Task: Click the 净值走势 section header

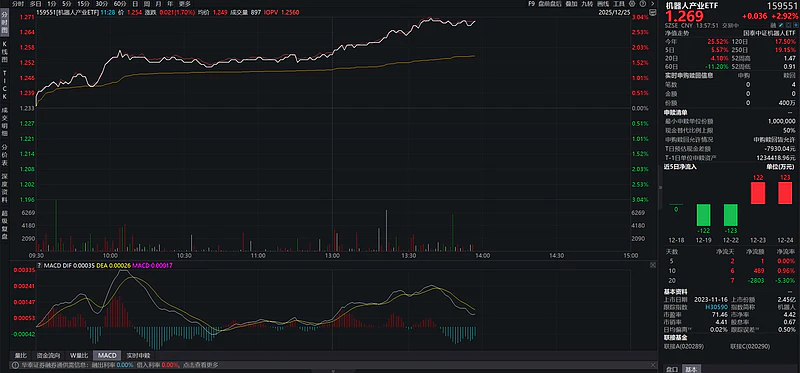Action: pyautogui.click(x=677, y=33)
